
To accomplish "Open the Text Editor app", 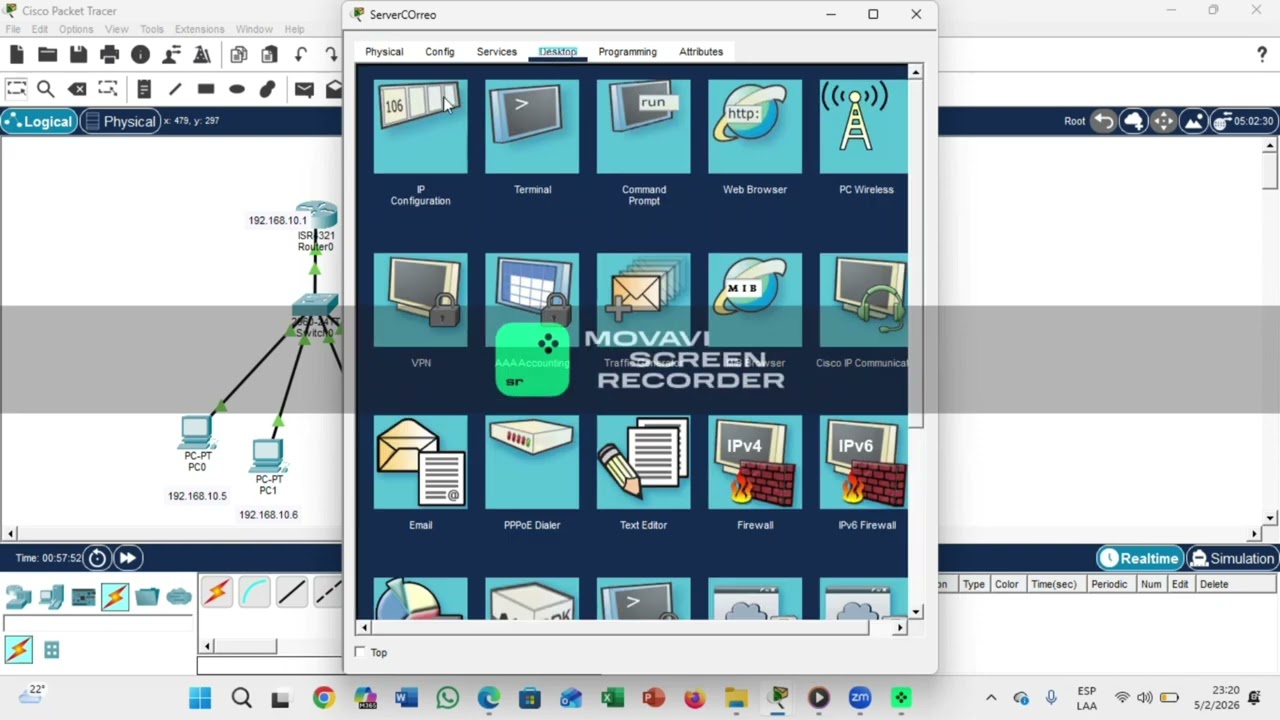I will point(643,463).
